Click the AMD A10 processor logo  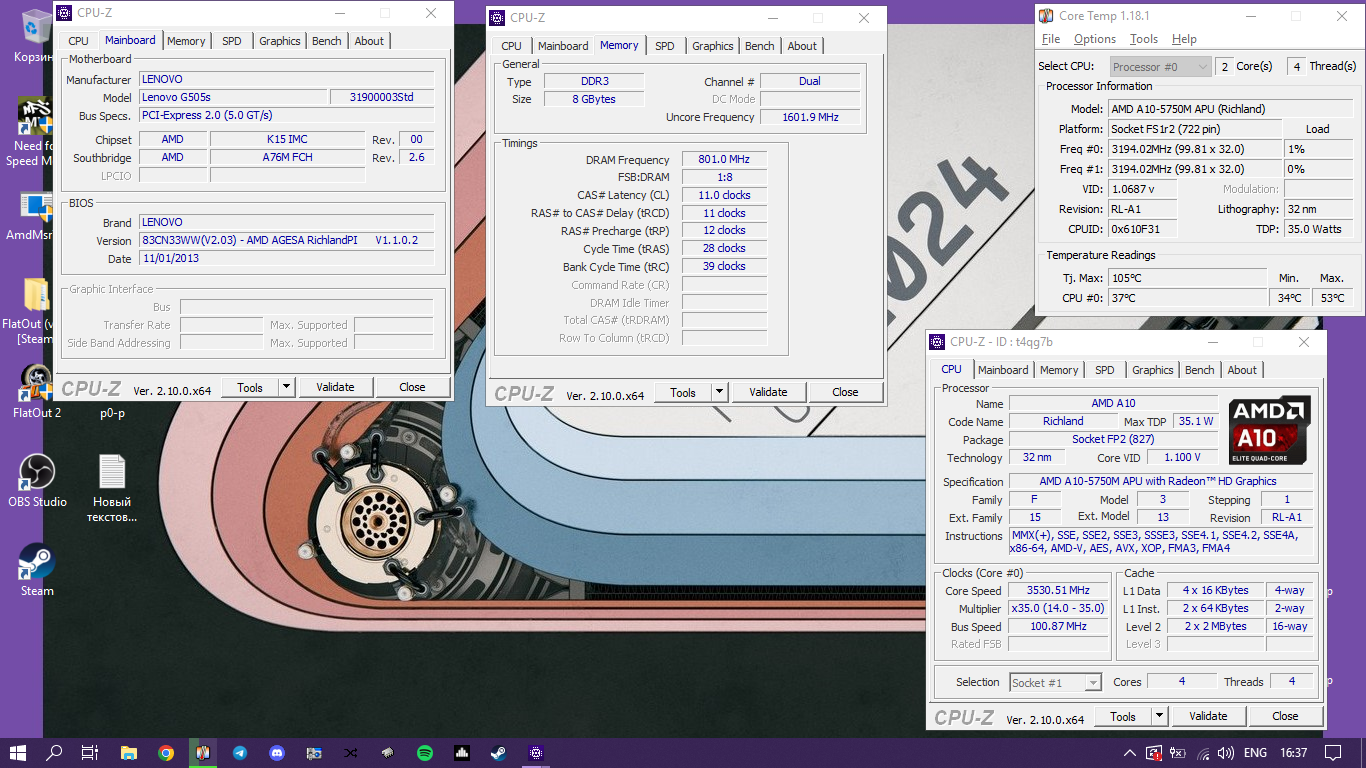(1270, 431)
